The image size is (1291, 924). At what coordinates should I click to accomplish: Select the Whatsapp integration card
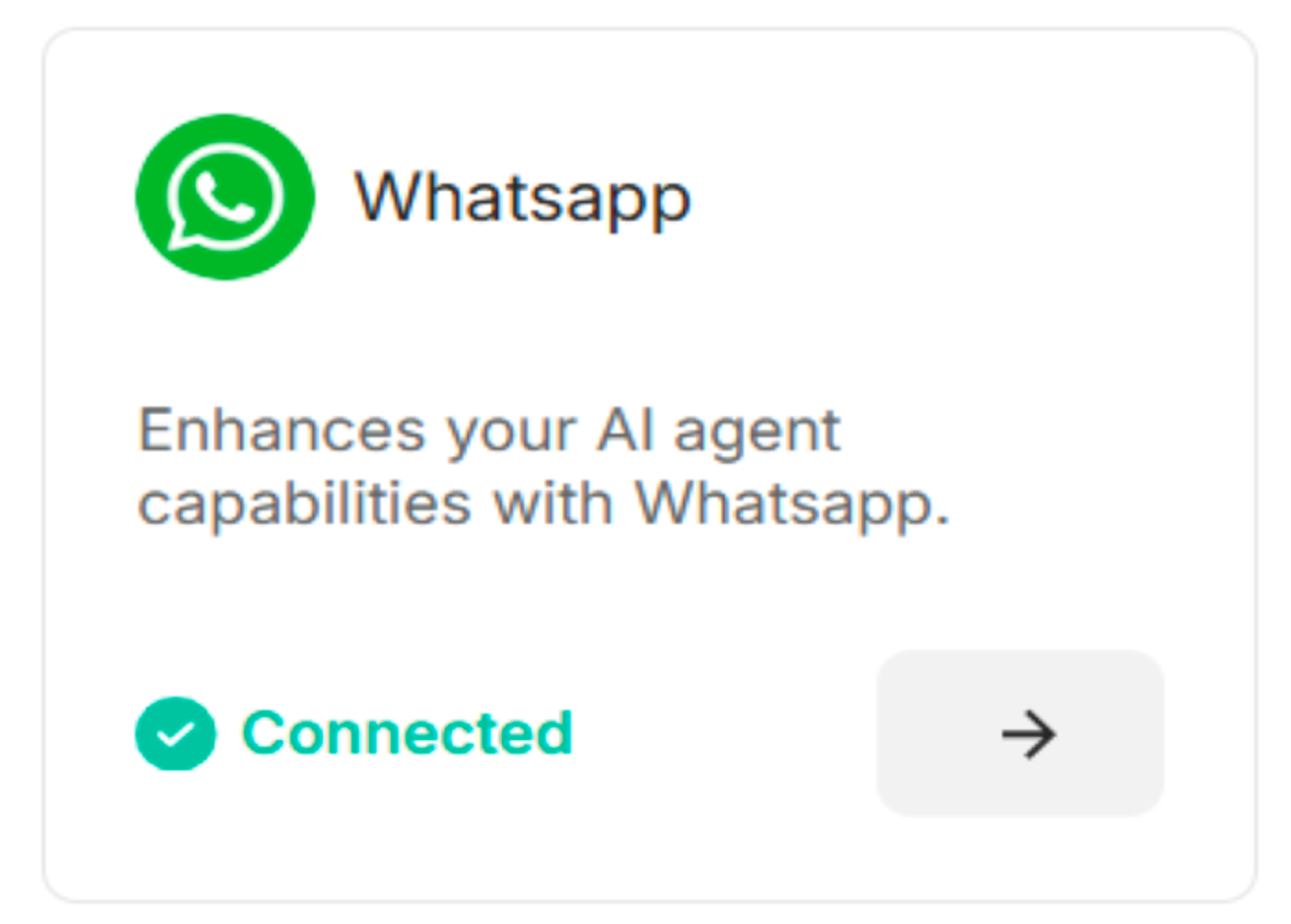pyautogui.click(x=650, y=465)
